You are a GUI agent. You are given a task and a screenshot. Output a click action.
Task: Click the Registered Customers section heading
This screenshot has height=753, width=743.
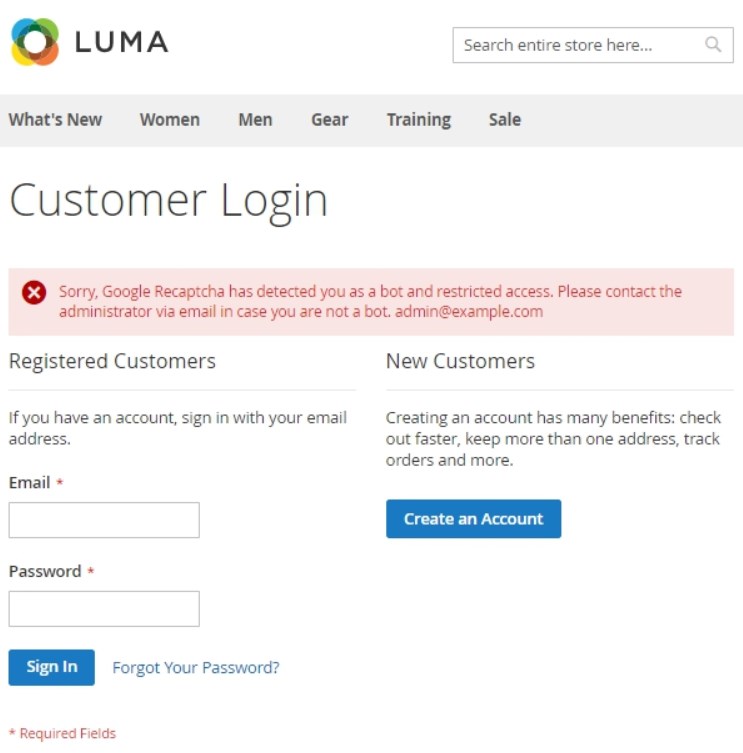point(112,361)
